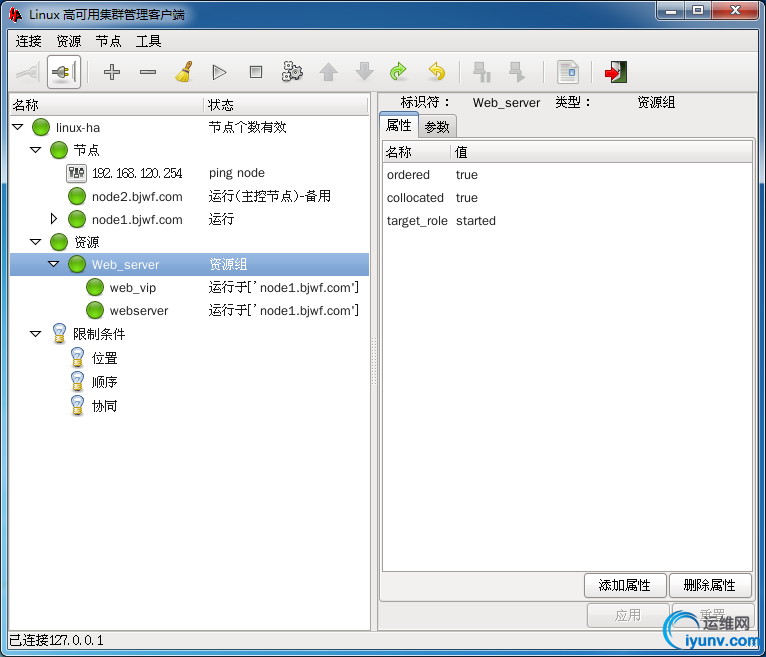Image resolution: width=766 pixels, height=657 pixels.
Task: Select the ordered attribute row
Action: tap(567, 175)
